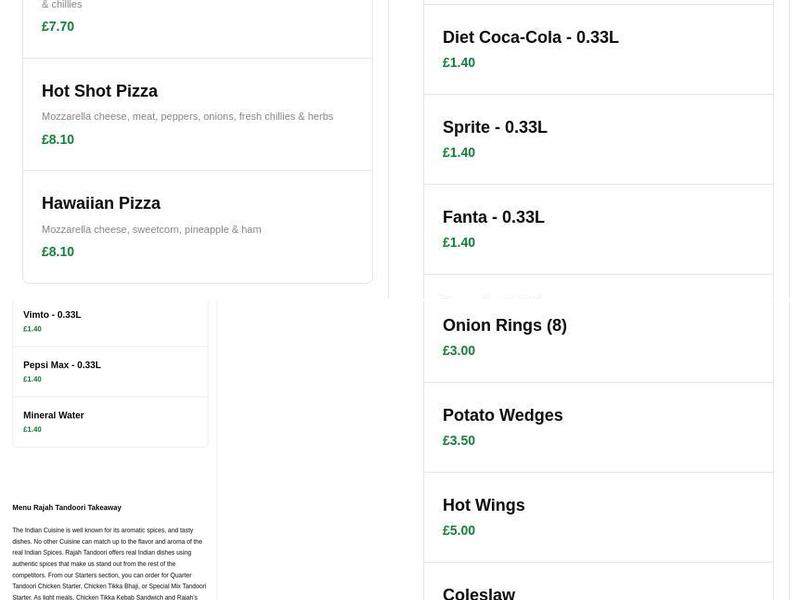Choose Sprite 0.33L from the drinks list
This screenshot has width=800, height=600.
pyautogui.click(x=495, y=127)
